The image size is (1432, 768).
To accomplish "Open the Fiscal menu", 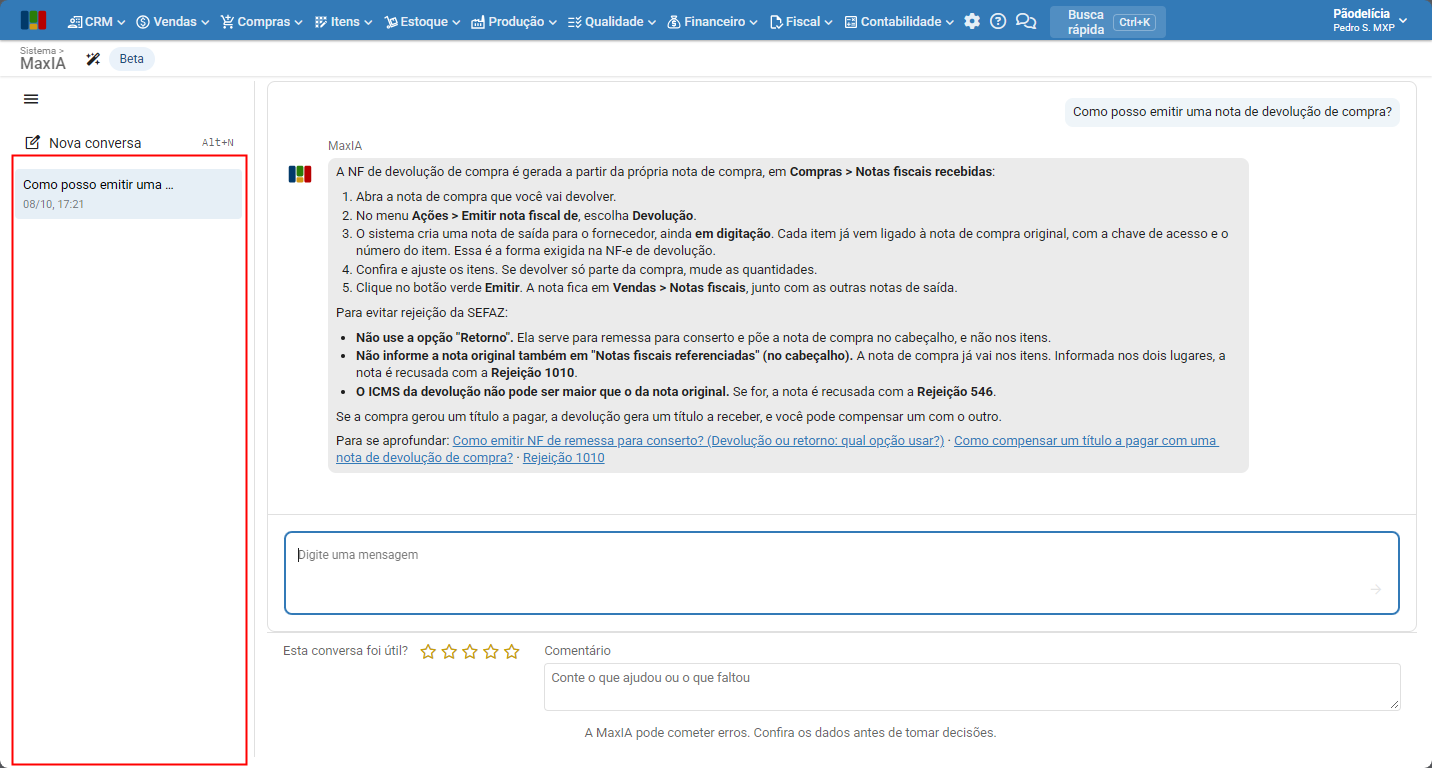I will 802,21.
